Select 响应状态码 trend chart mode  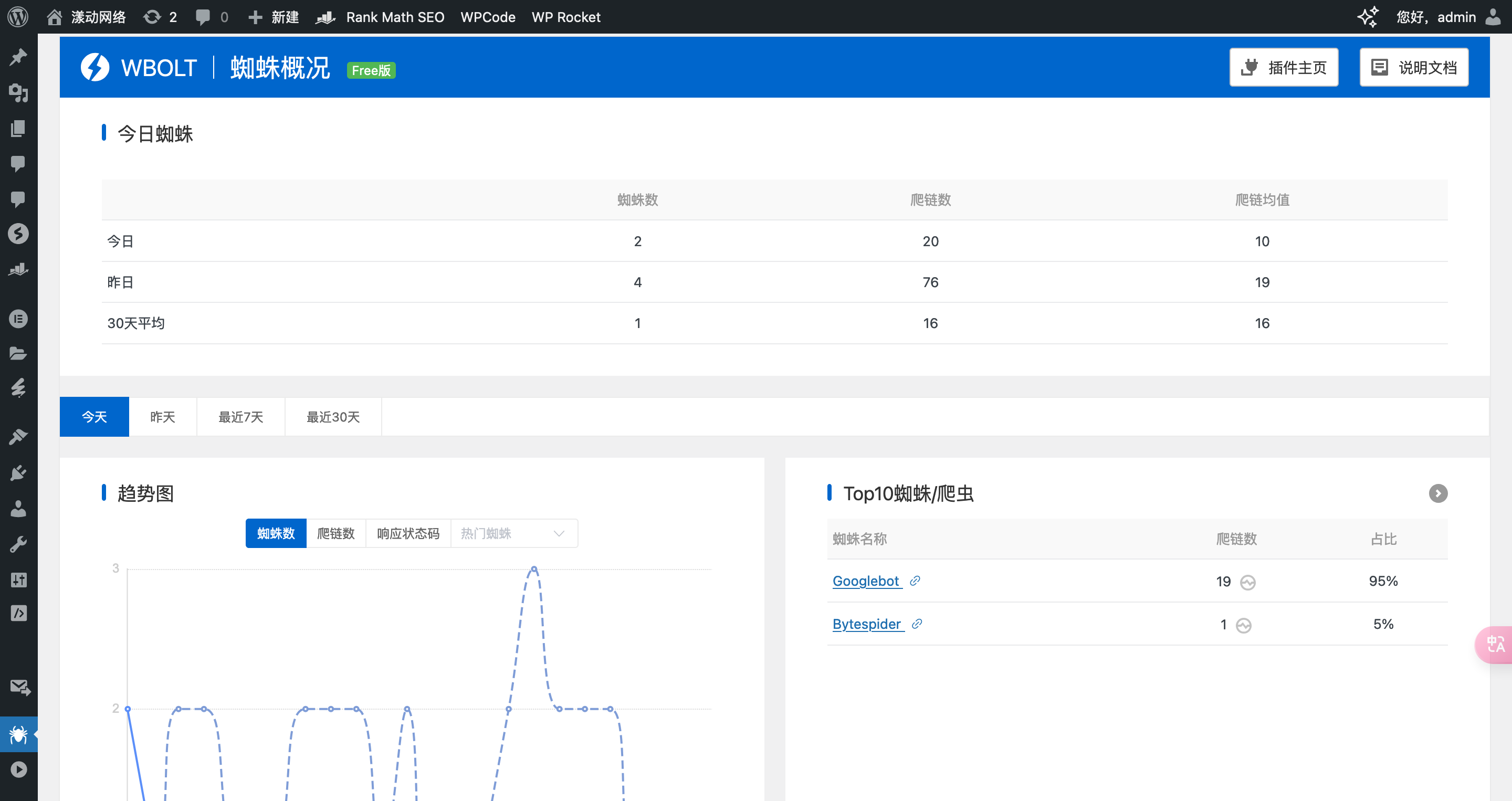[x=408, y=533]
